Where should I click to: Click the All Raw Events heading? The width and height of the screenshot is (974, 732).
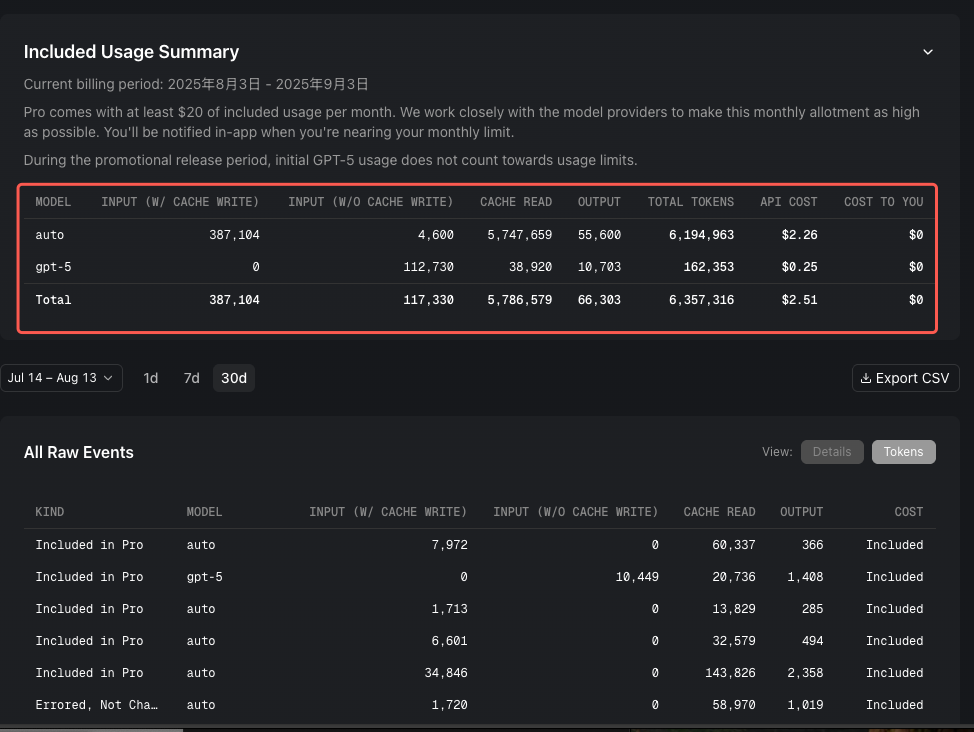coord(79,453)
